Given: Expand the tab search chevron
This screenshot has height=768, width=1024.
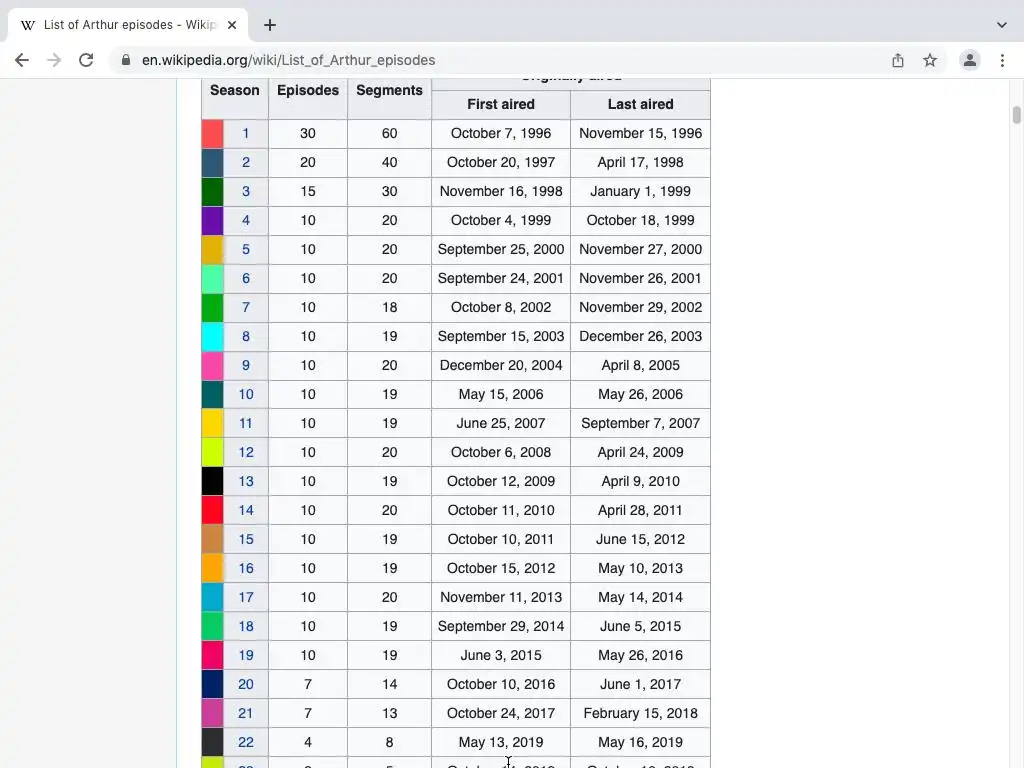Looking at the screenshot, I should [1002, 25].
